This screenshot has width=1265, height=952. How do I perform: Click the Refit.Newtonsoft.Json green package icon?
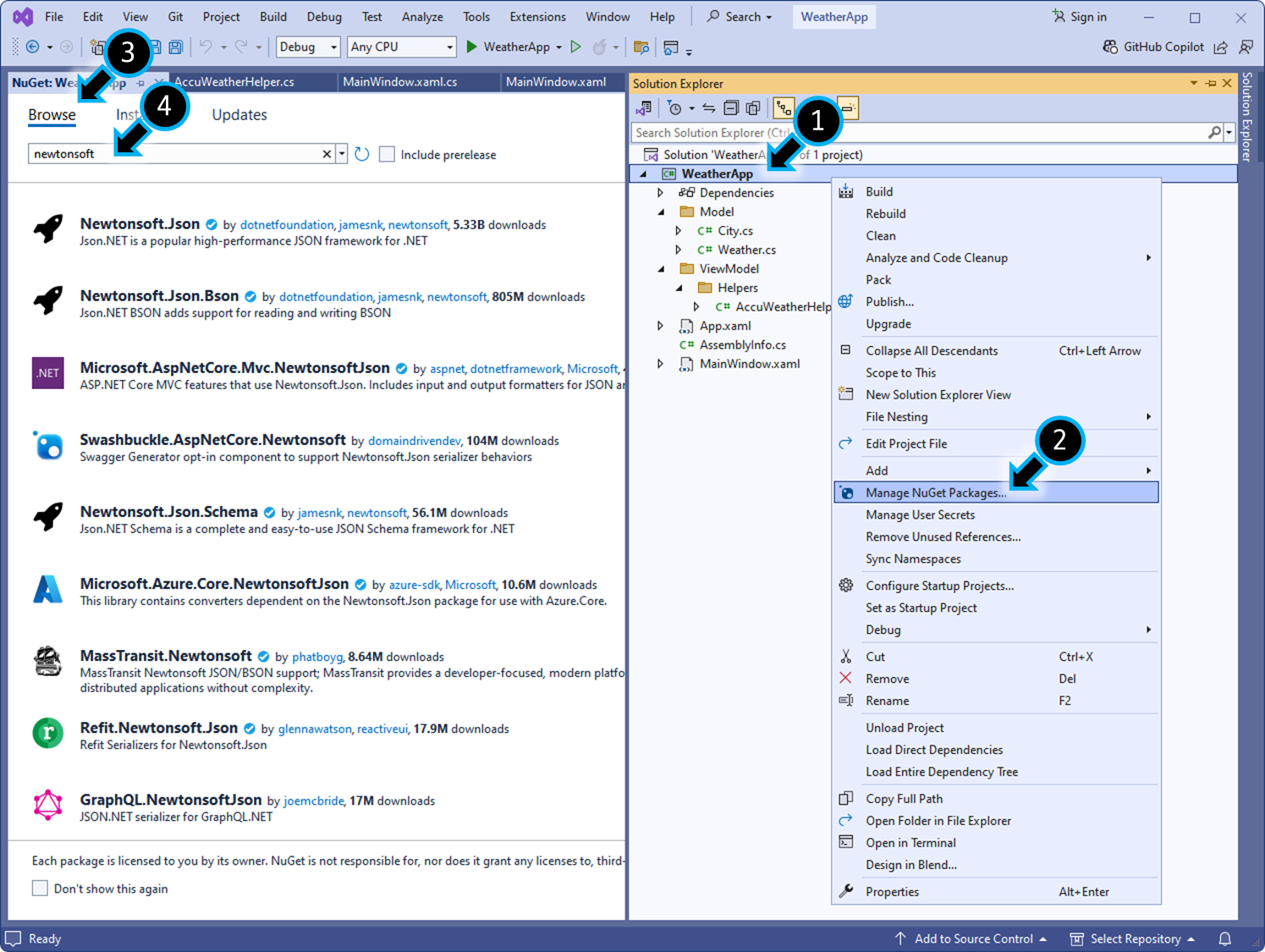click(x=48, y=733)
